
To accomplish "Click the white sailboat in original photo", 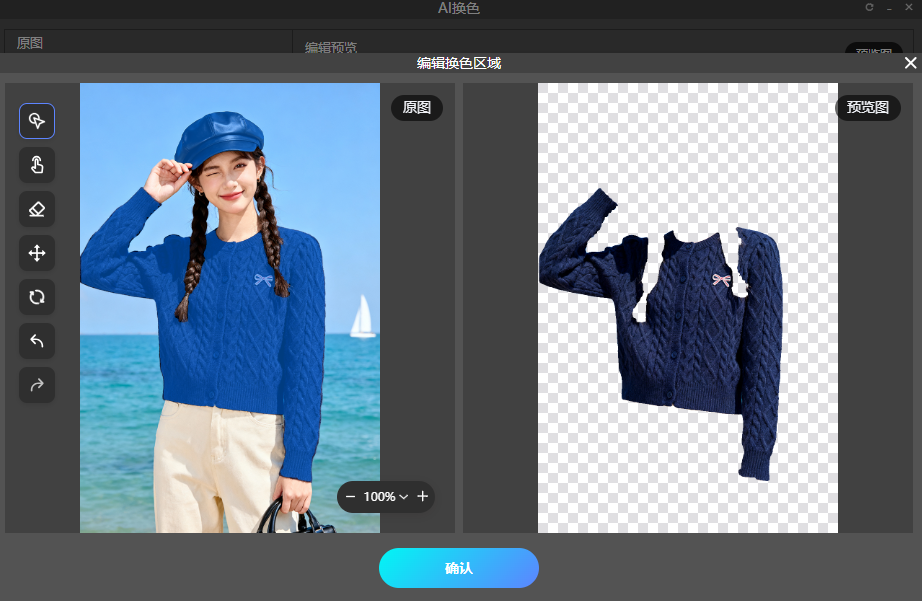I will (362, 317).
